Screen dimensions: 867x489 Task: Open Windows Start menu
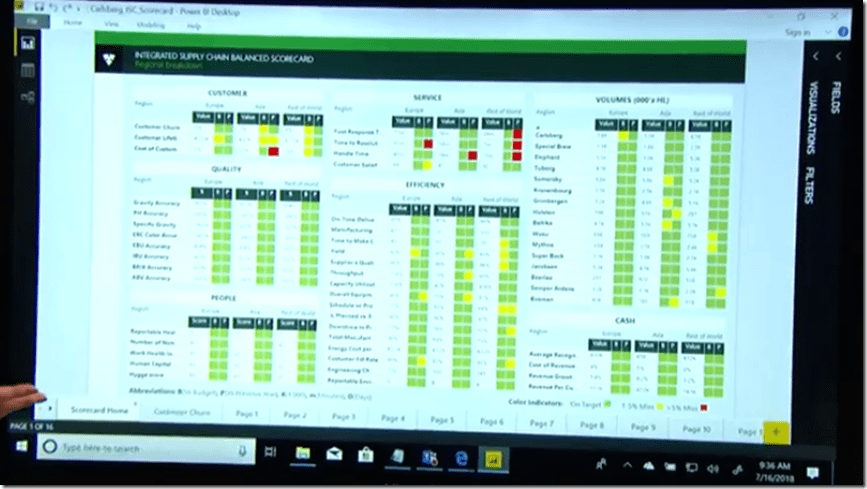pos(20,447)
